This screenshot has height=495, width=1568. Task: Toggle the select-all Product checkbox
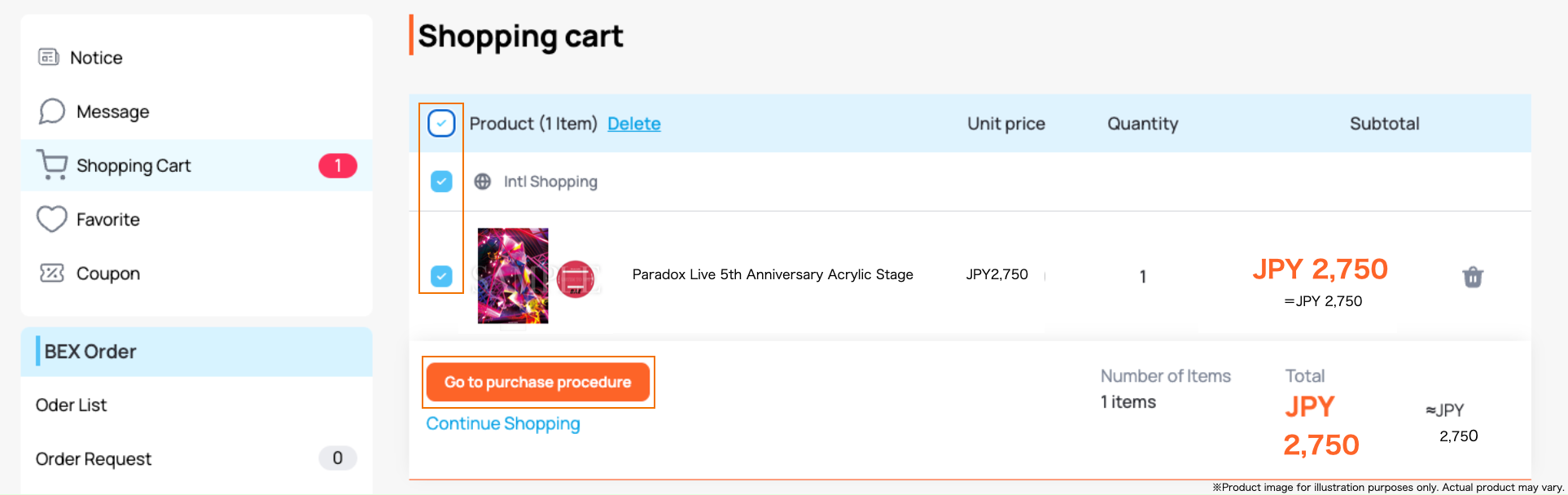[441, 124]
